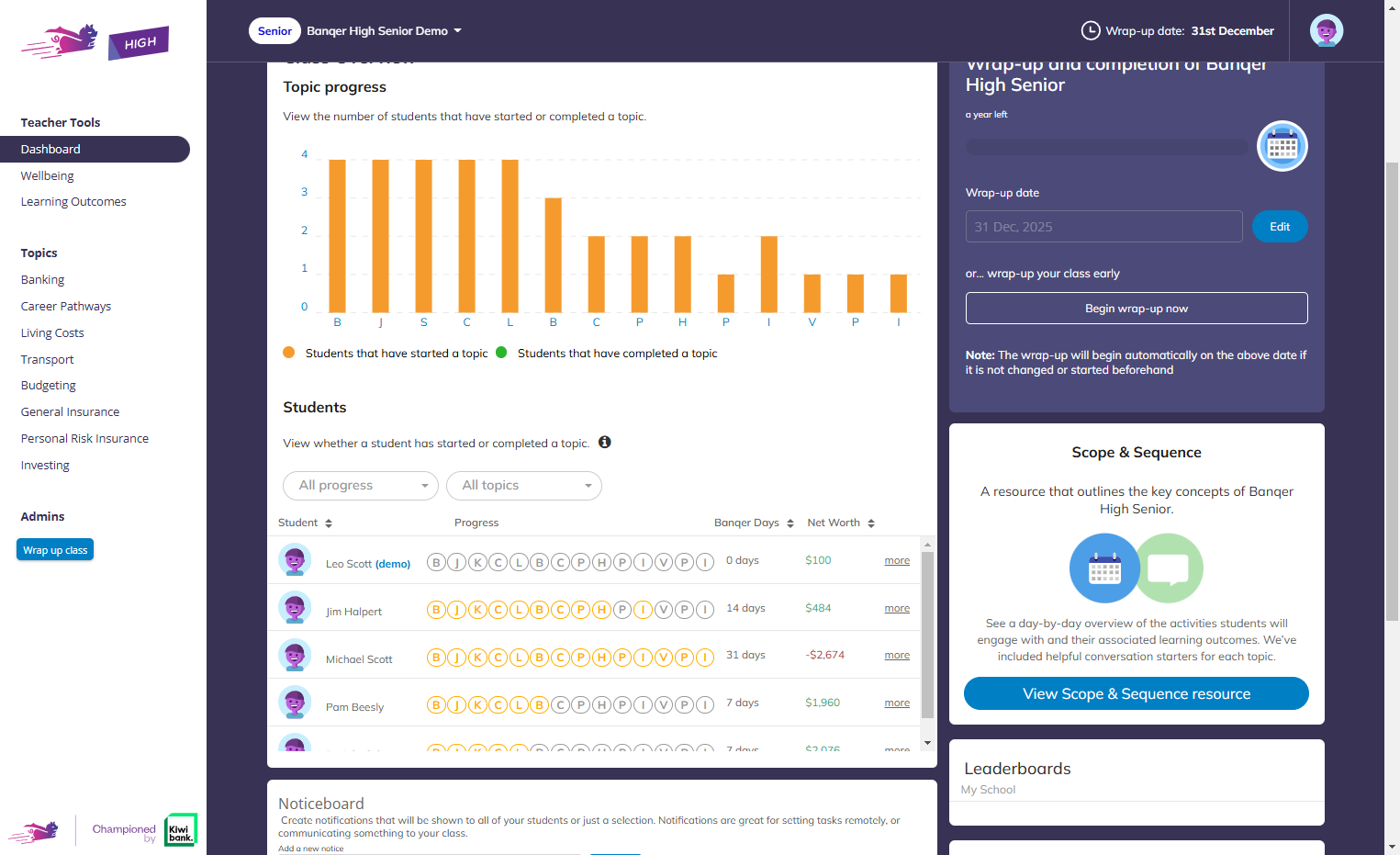The image size is (1400, 855).
Task: Sort by Net Worth column arrows
Action: (x=870, y=523)
